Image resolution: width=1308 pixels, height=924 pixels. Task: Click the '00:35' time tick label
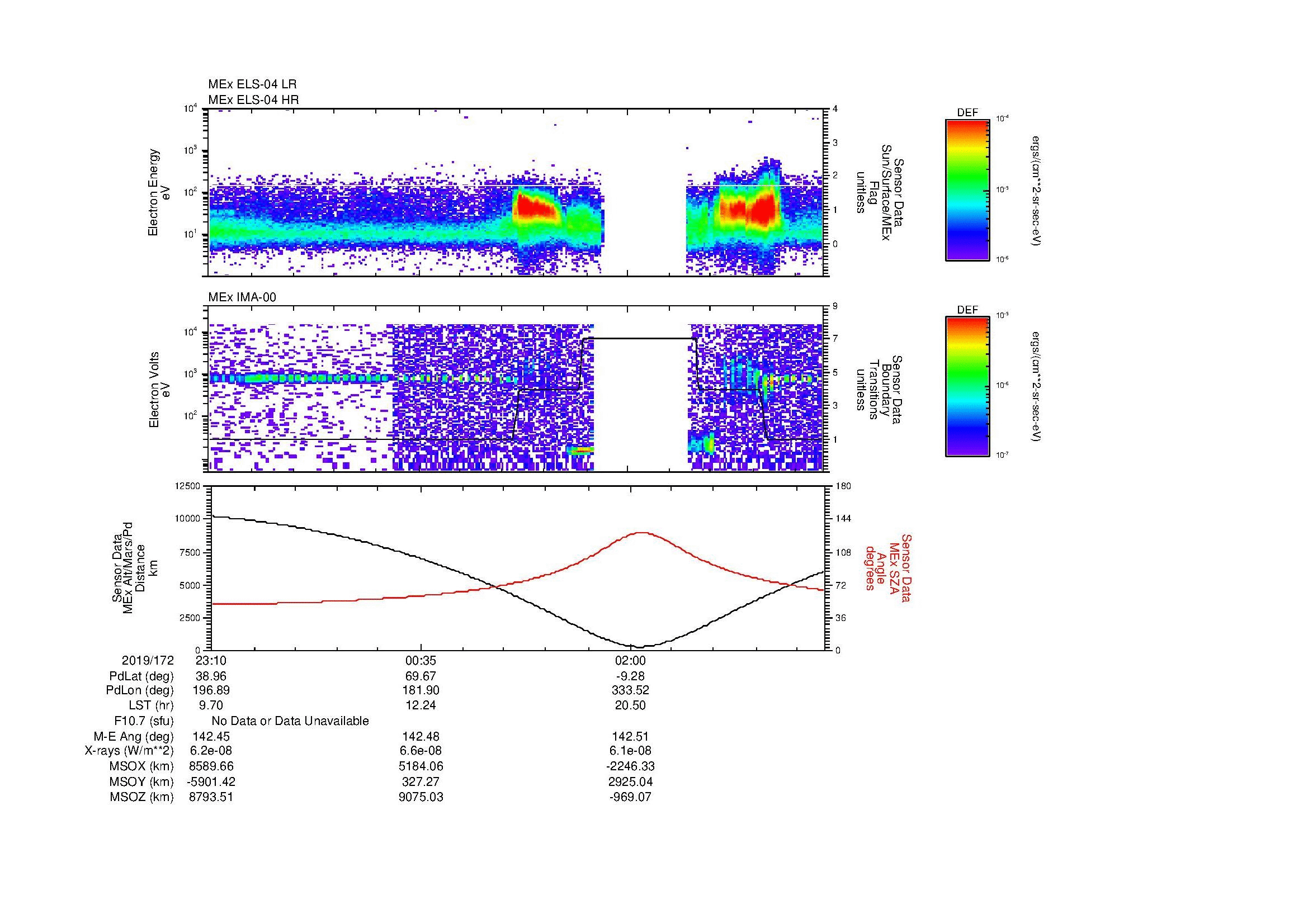pos(421,660)
